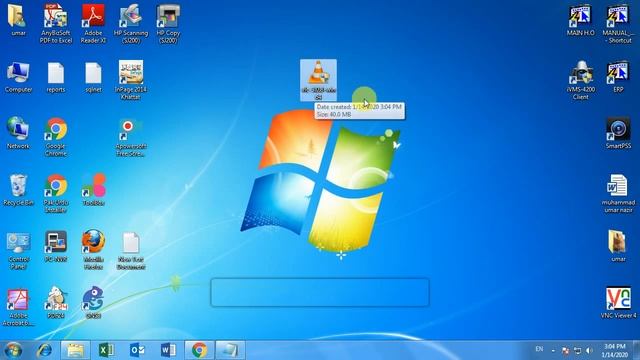Screen dimensions: 640x360
Task: Select the iVMS-4200 Client shortcut
Action: pos(580,80)
